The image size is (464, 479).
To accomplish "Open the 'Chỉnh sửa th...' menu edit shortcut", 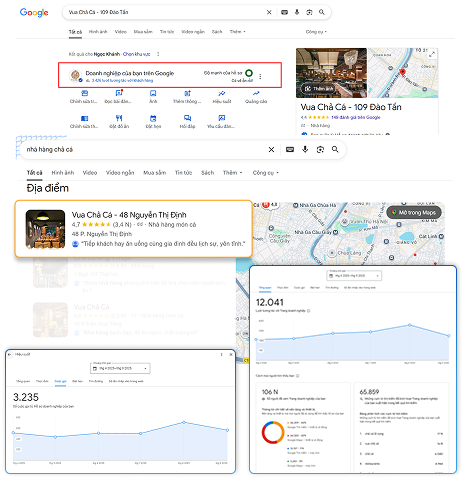I will click(84, 122).
